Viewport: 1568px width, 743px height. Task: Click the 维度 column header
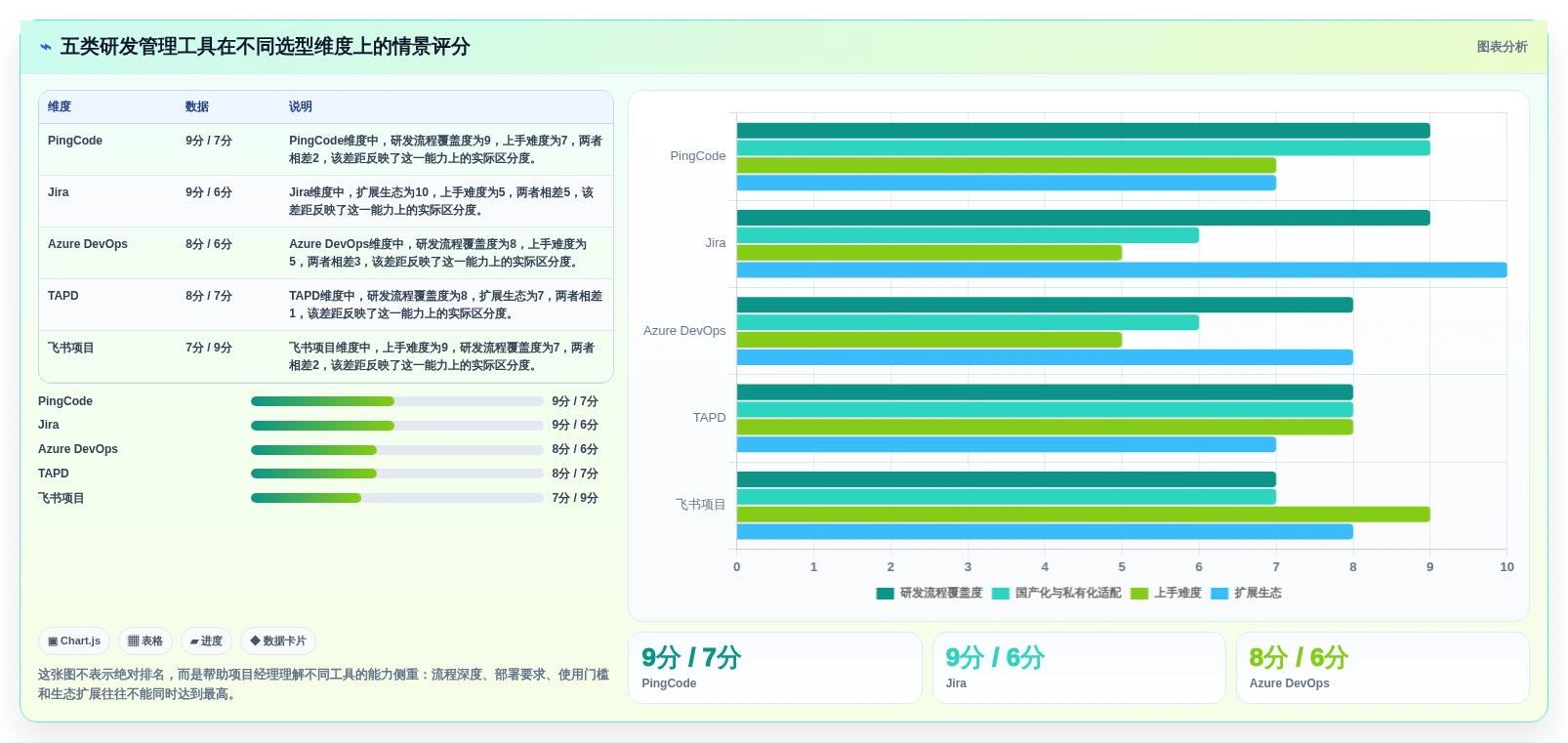click(60, 107)
